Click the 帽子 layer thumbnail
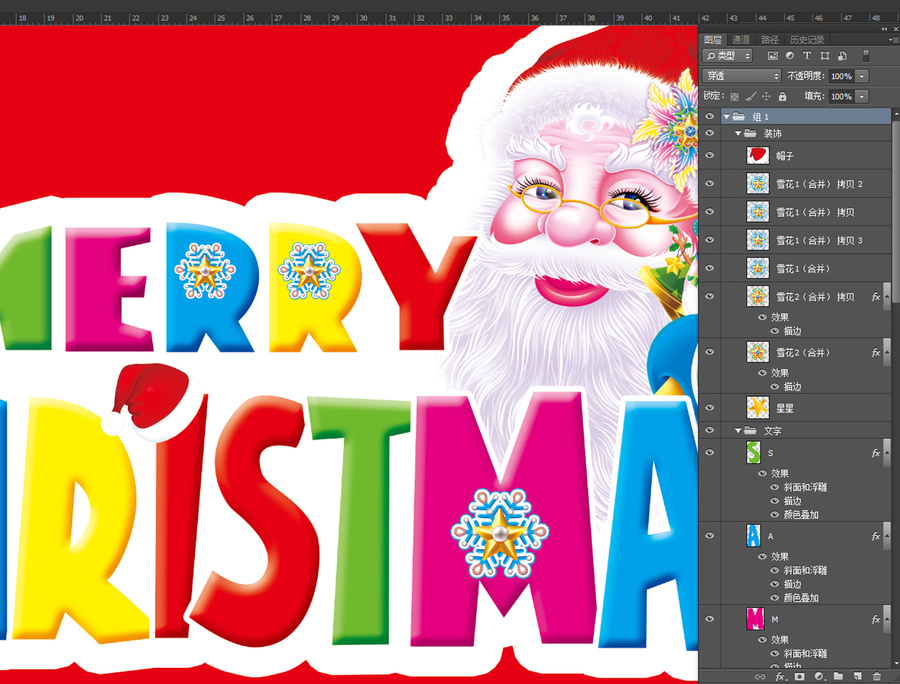The image size is (900, 684). pyautogui.click(x=758, y=156)
